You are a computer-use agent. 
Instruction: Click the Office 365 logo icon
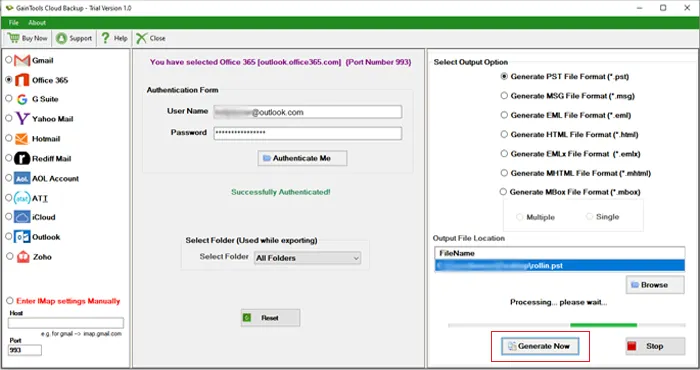coord(22,80)
